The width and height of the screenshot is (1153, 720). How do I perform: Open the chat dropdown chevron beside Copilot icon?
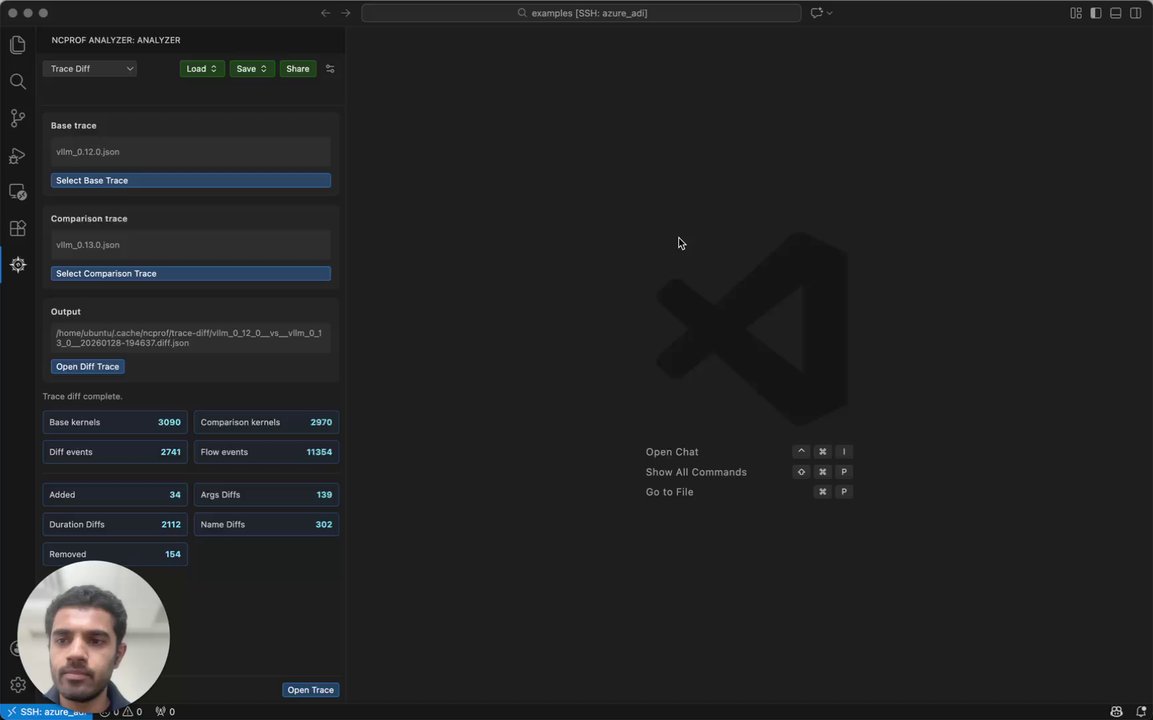tap(830, 13)
